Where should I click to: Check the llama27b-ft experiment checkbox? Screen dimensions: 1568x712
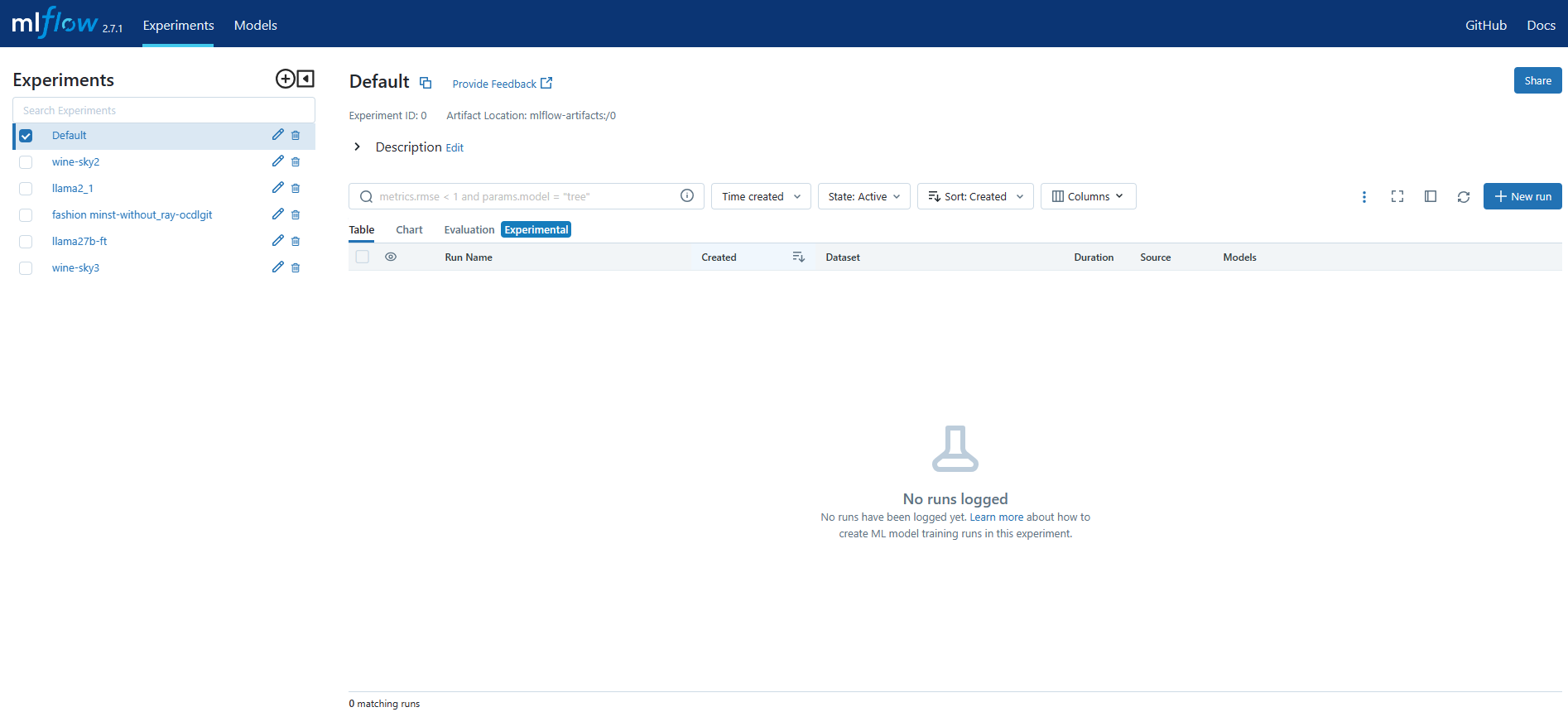pos(26,242)
